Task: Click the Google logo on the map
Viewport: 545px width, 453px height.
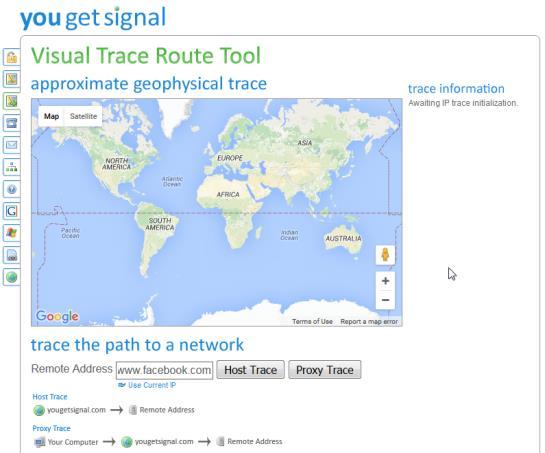Action: coord(57,316)
